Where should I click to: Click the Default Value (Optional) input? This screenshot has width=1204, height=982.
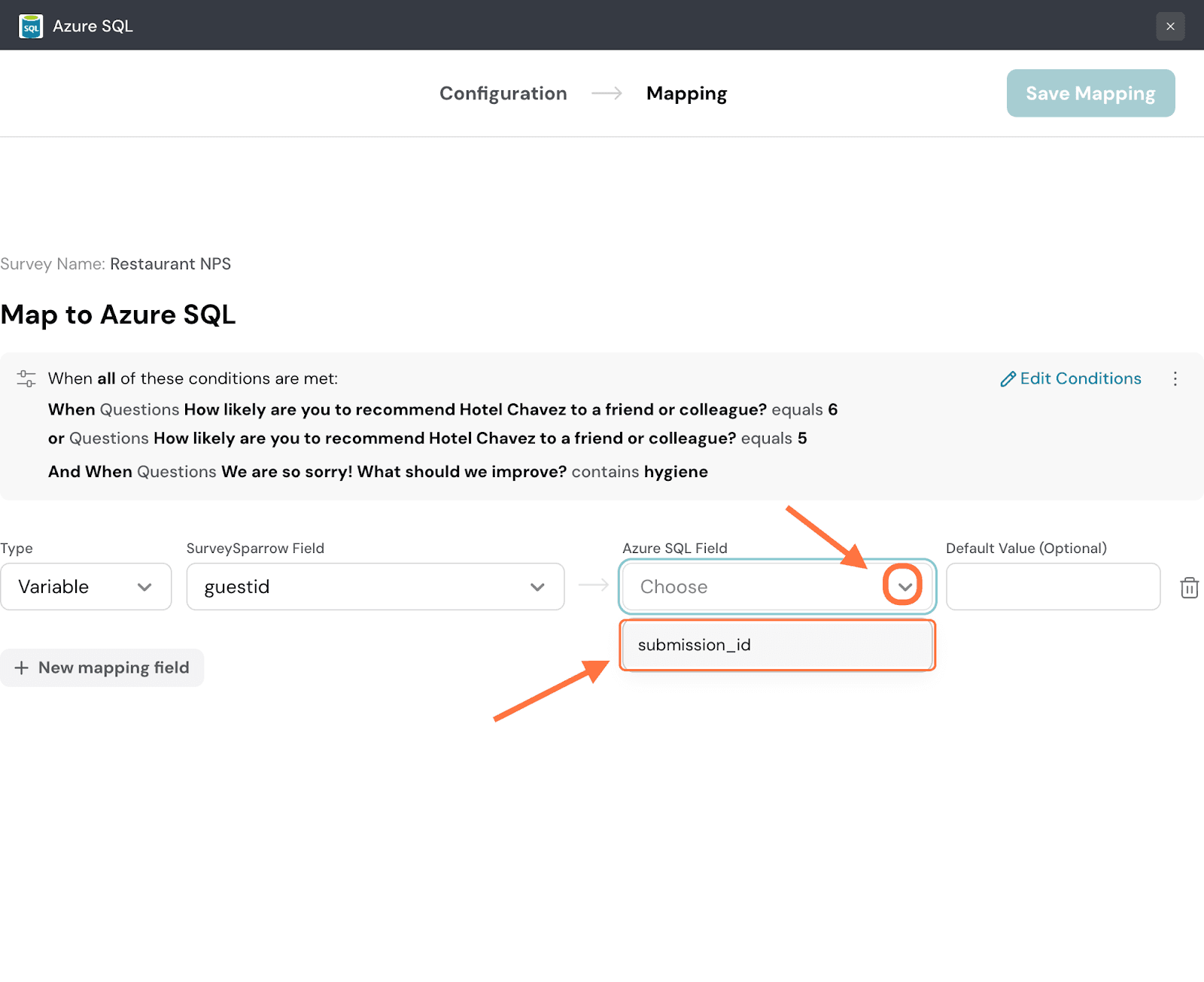[x=1052, y=587]
